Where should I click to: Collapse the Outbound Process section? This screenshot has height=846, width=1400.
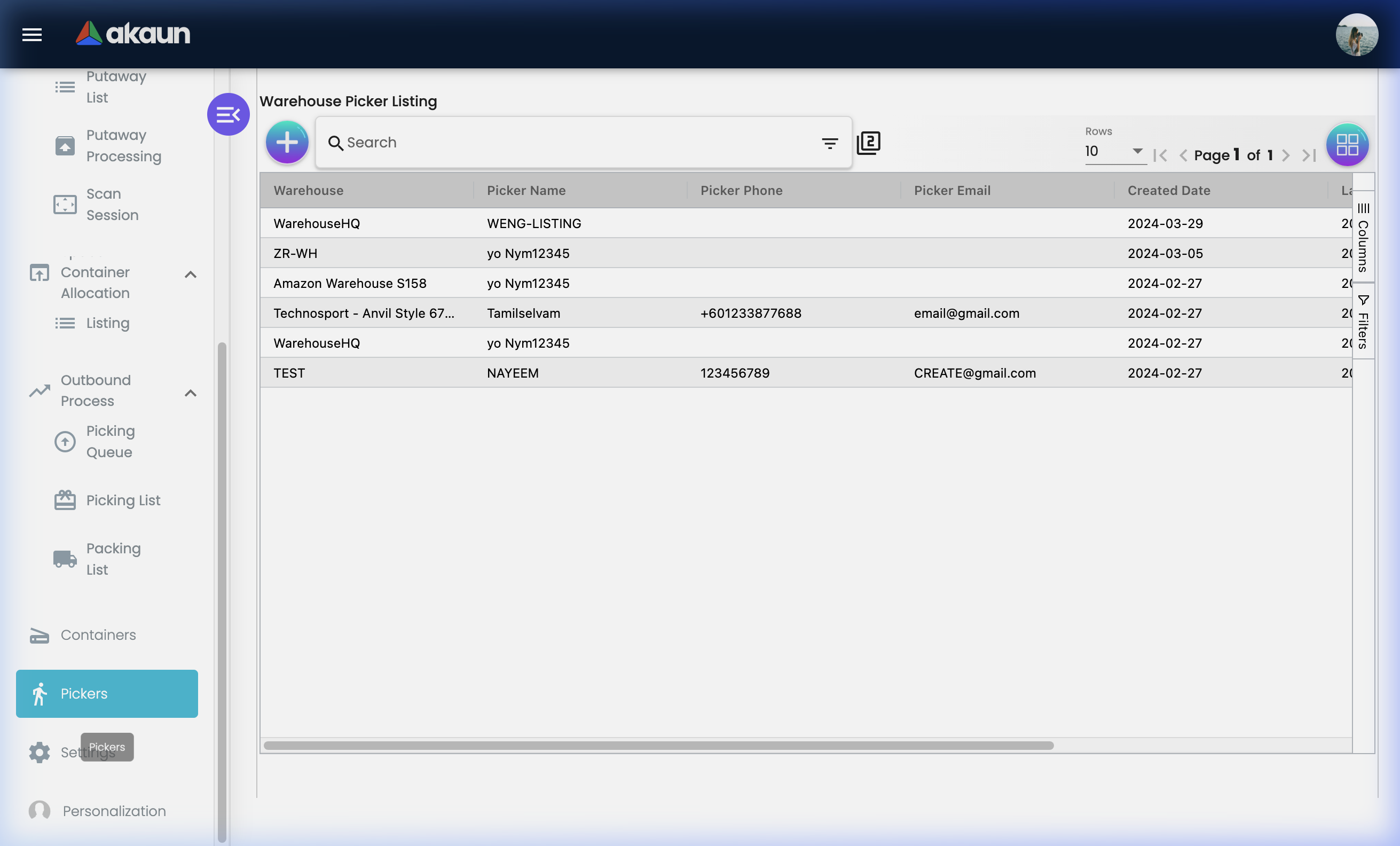[x=190, y=393]
